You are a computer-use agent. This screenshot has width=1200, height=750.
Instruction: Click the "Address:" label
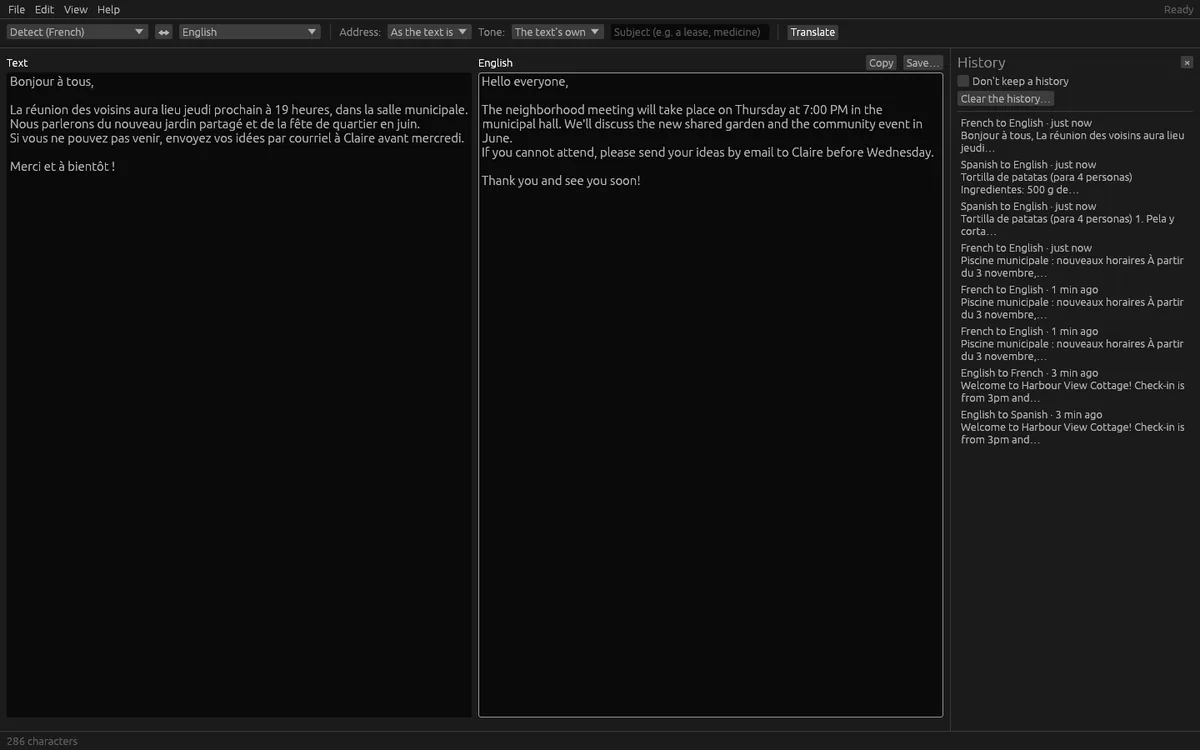coord(360,32)
